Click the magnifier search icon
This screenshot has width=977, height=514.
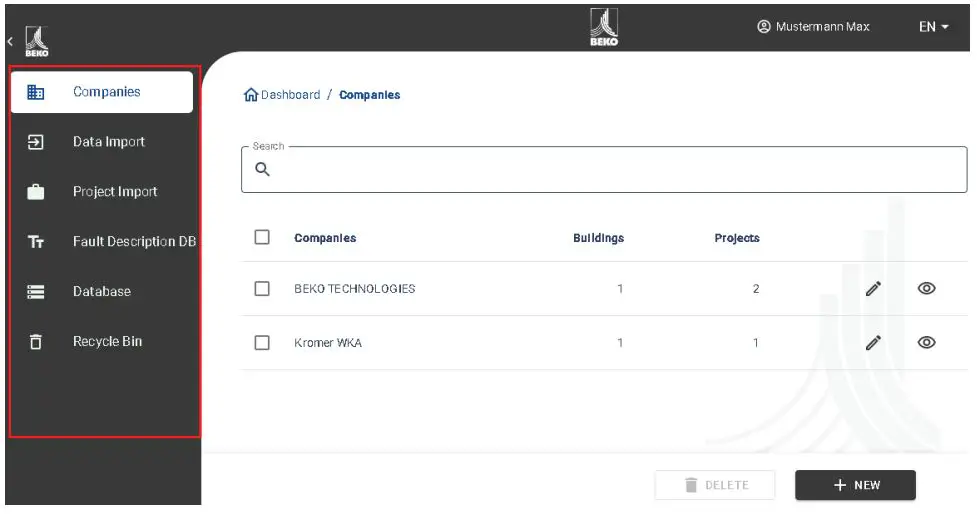[262, 169]
